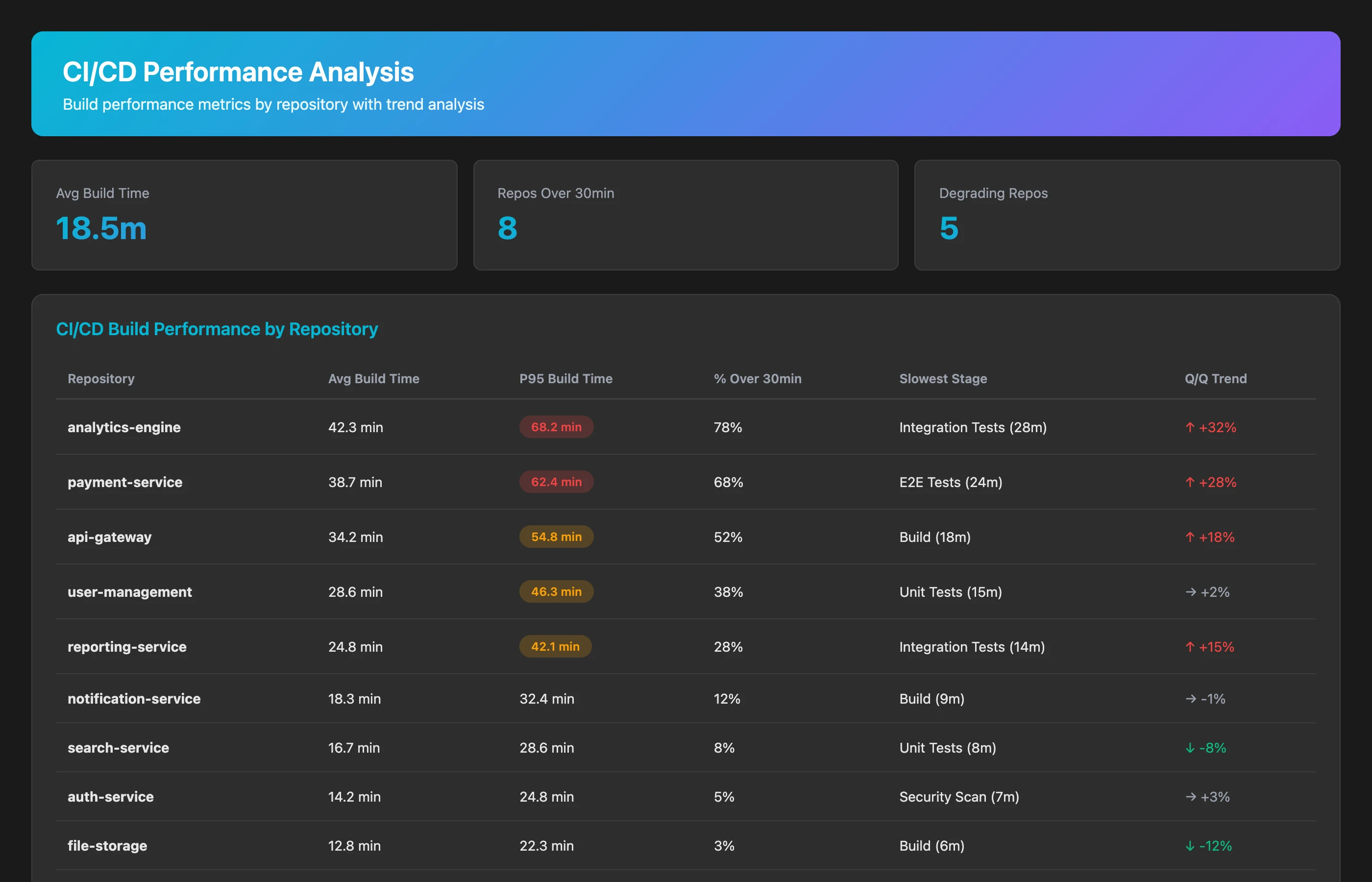Click the right arrow beside +3% trend

point(1191,797)
